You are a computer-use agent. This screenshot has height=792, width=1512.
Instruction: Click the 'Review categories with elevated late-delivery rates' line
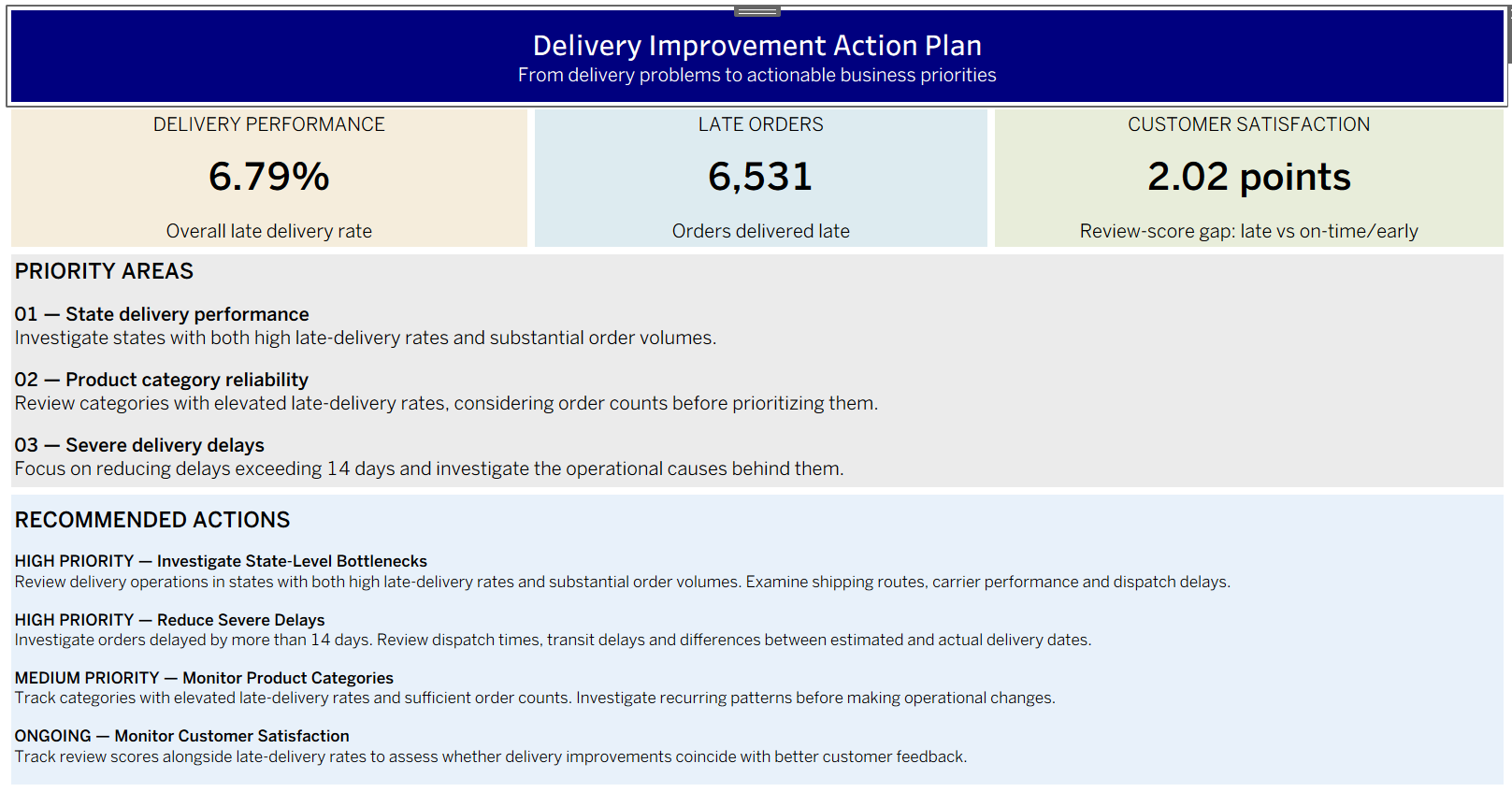click(x=446, y=403)
